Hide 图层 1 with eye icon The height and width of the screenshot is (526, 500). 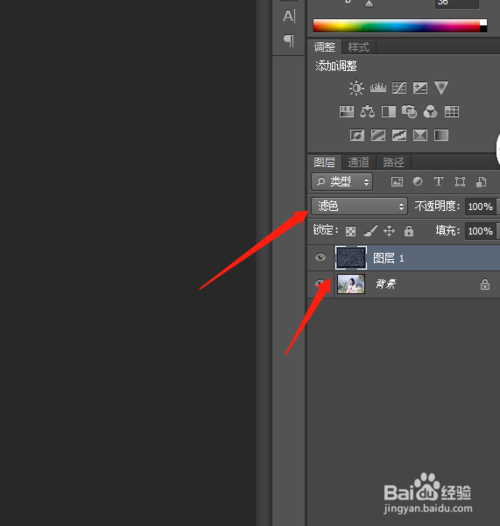(x=320, y=257)
